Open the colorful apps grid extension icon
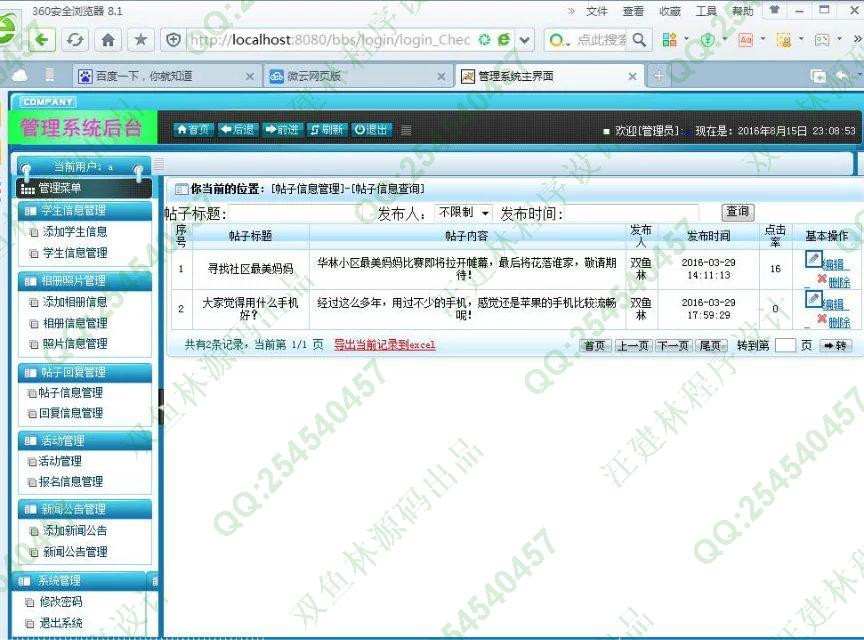864x640 pixels. 669,40
